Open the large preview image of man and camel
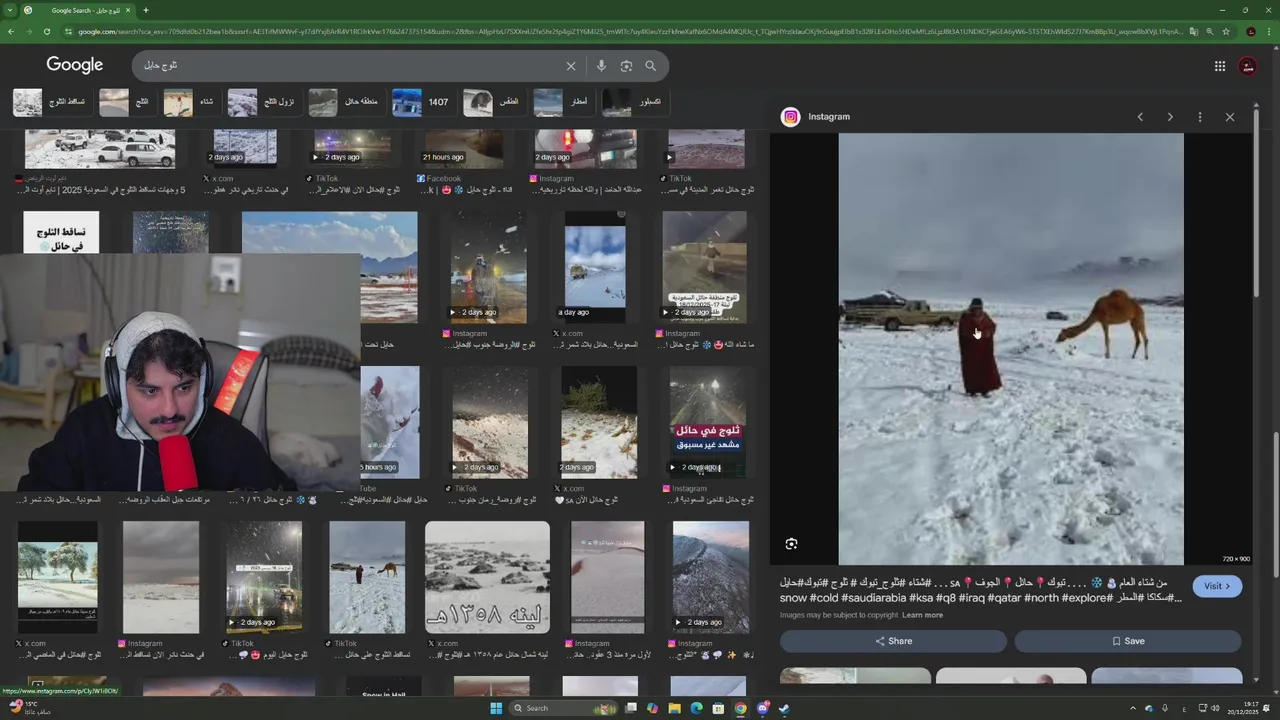Image resolution: width=1280 pixels, height=720 pixels. (1011, 349)
